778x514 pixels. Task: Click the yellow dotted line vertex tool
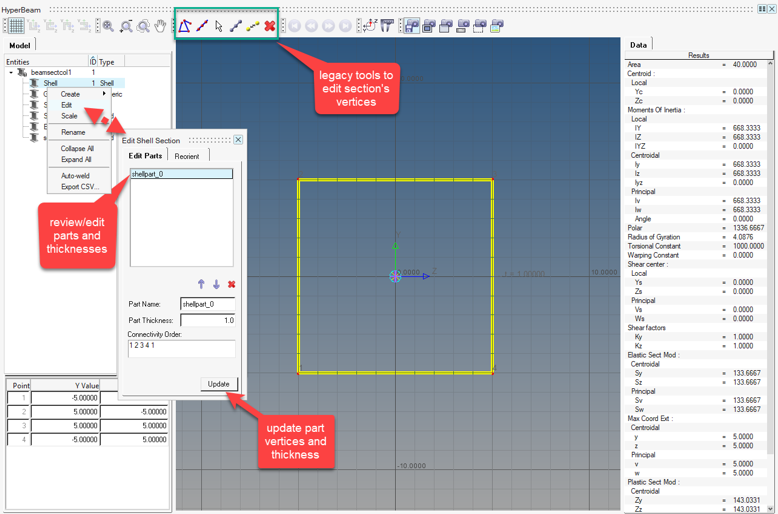tap(253, 26)
